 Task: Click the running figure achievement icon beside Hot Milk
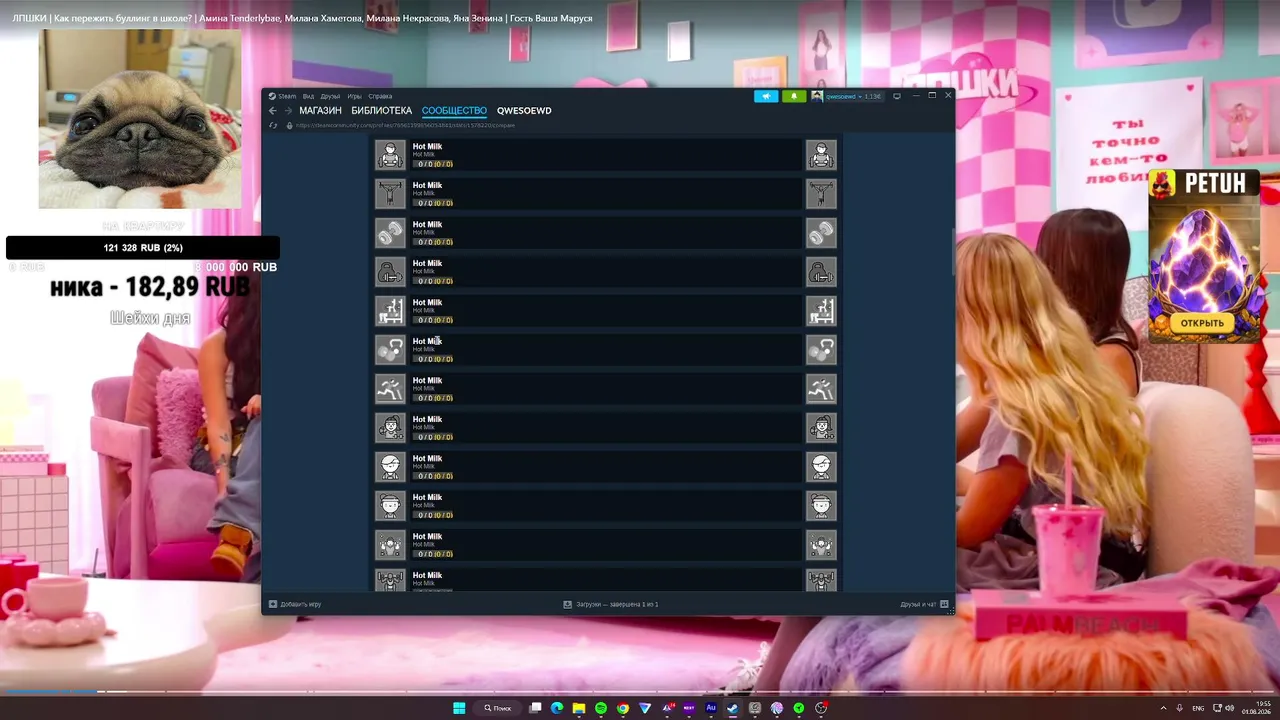tap(390, 389)
